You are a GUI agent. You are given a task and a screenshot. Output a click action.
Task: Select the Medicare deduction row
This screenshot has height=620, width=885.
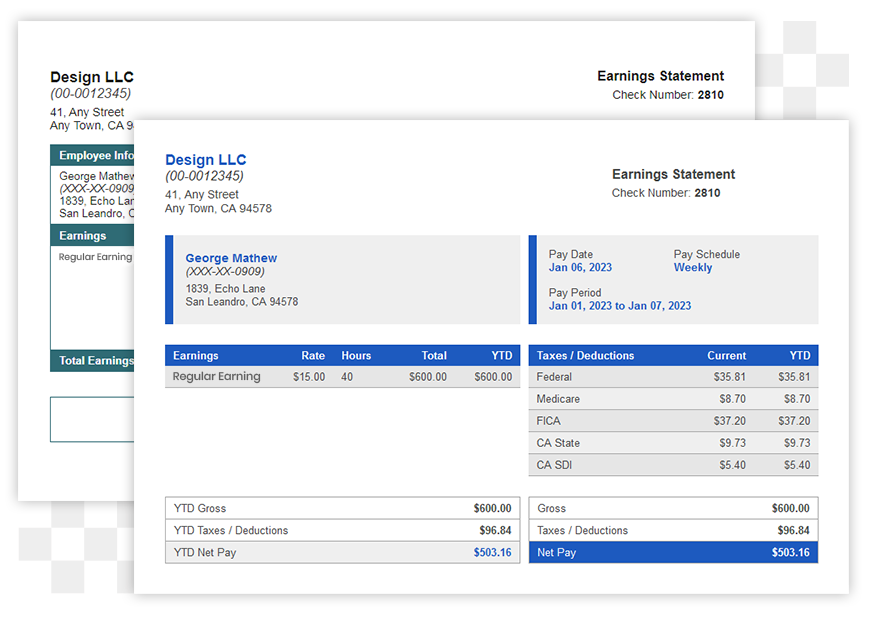tap(673, 399)
